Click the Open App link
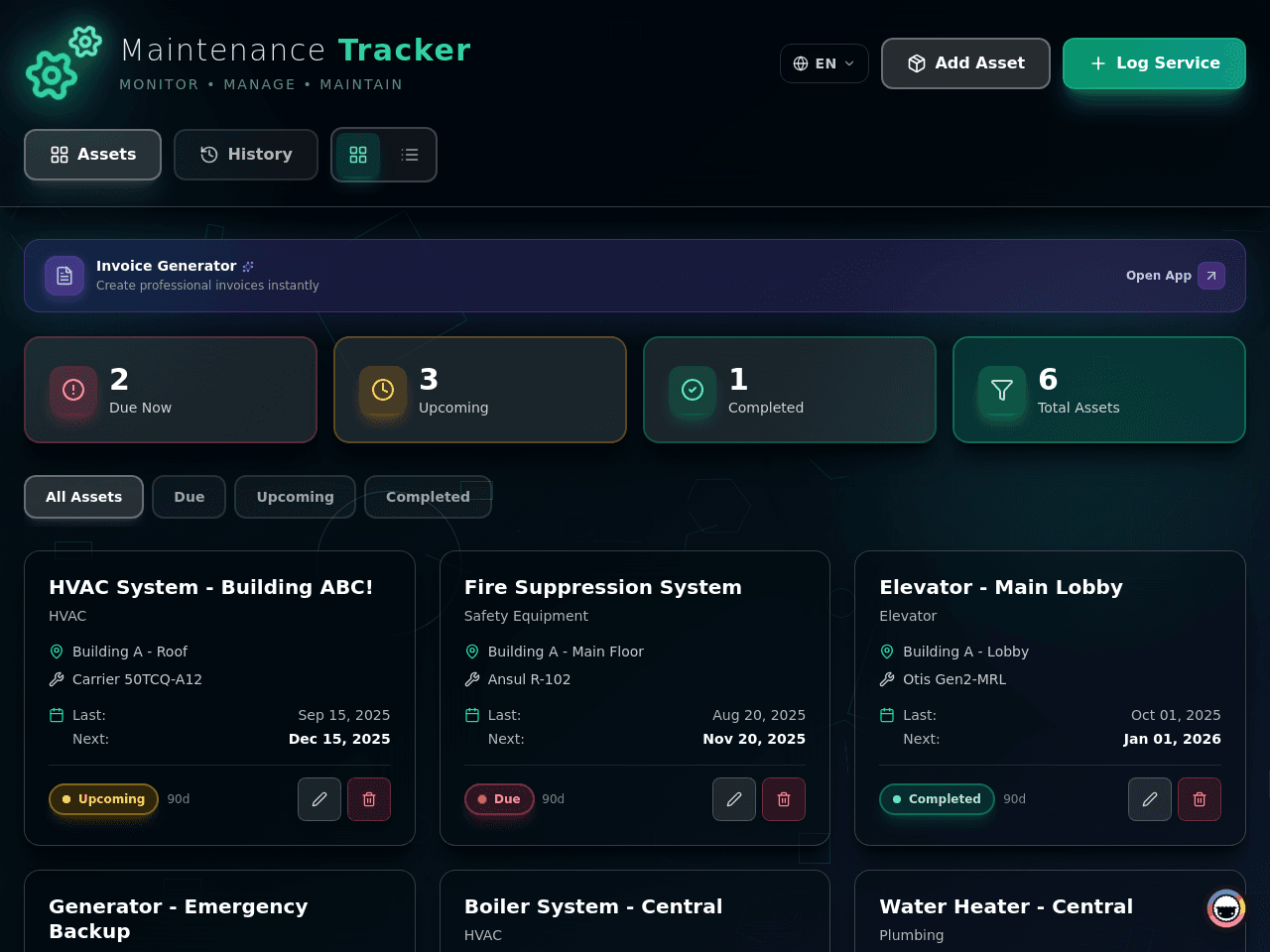Screen dimensions: 1270x952 1158,276
